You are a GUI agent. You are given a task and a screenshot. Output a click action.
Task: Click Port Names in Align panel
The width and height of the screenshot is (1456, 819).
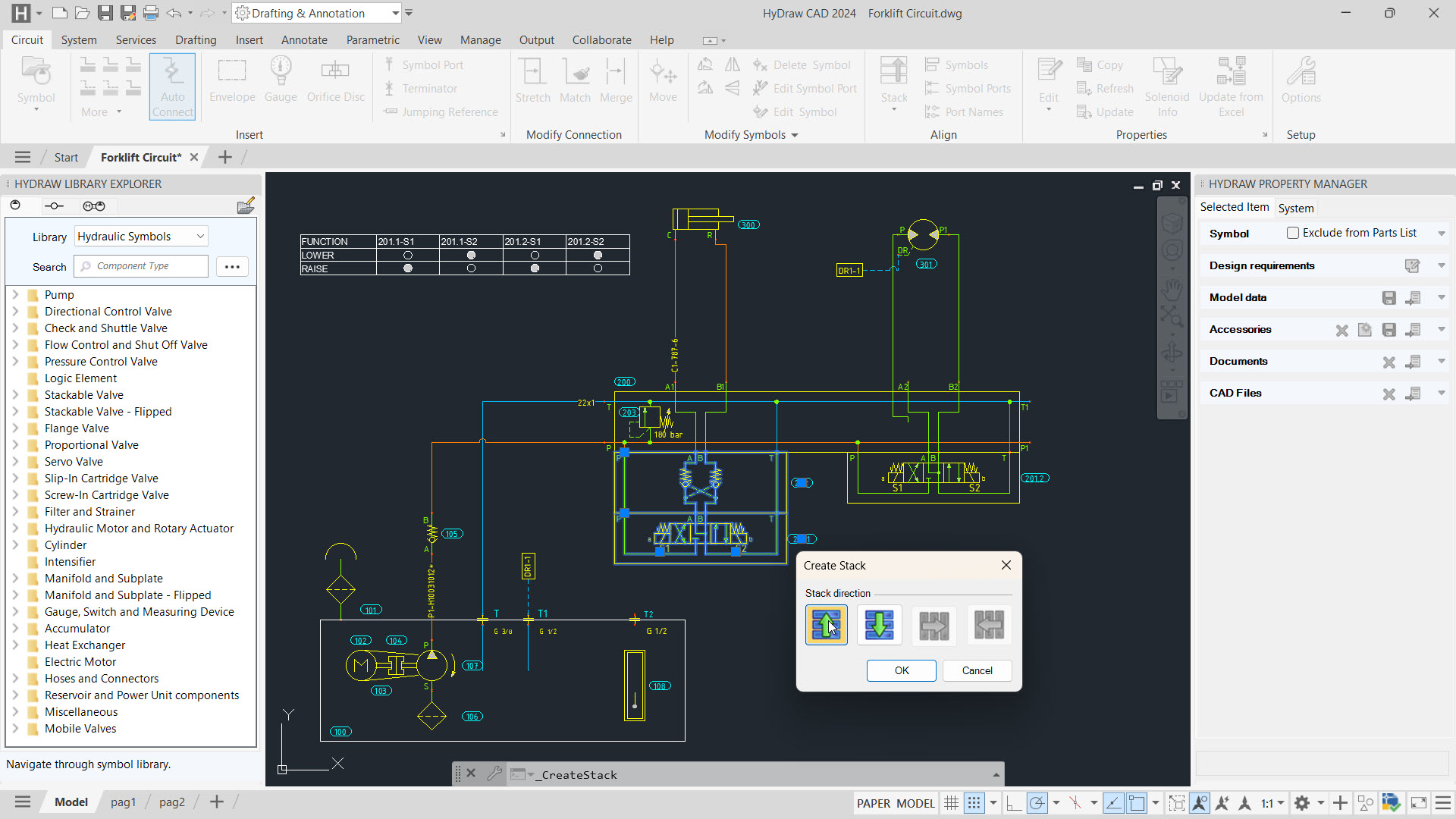[x=964, y=112]
